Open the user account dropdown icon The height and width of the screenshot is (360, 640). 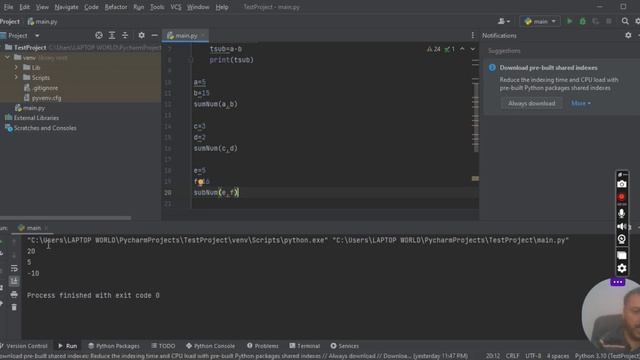504,21
